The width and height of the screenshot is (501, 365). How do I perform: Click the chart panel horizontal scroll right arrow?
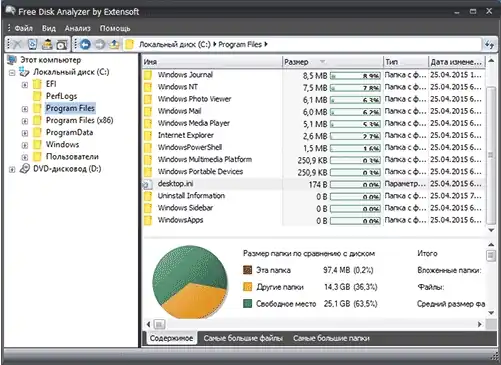[x=479, y=324]
